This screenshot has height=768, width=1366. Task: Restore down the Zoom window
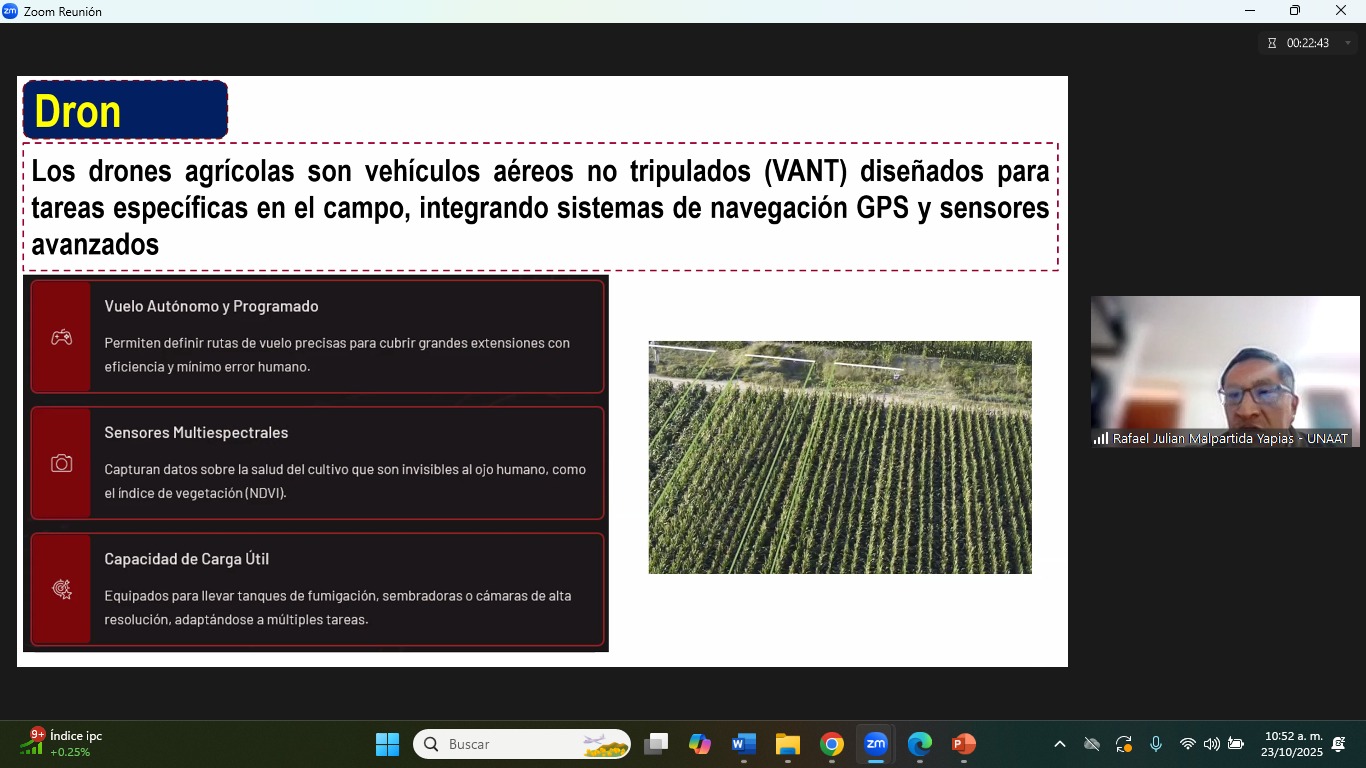coord(1295,11)
